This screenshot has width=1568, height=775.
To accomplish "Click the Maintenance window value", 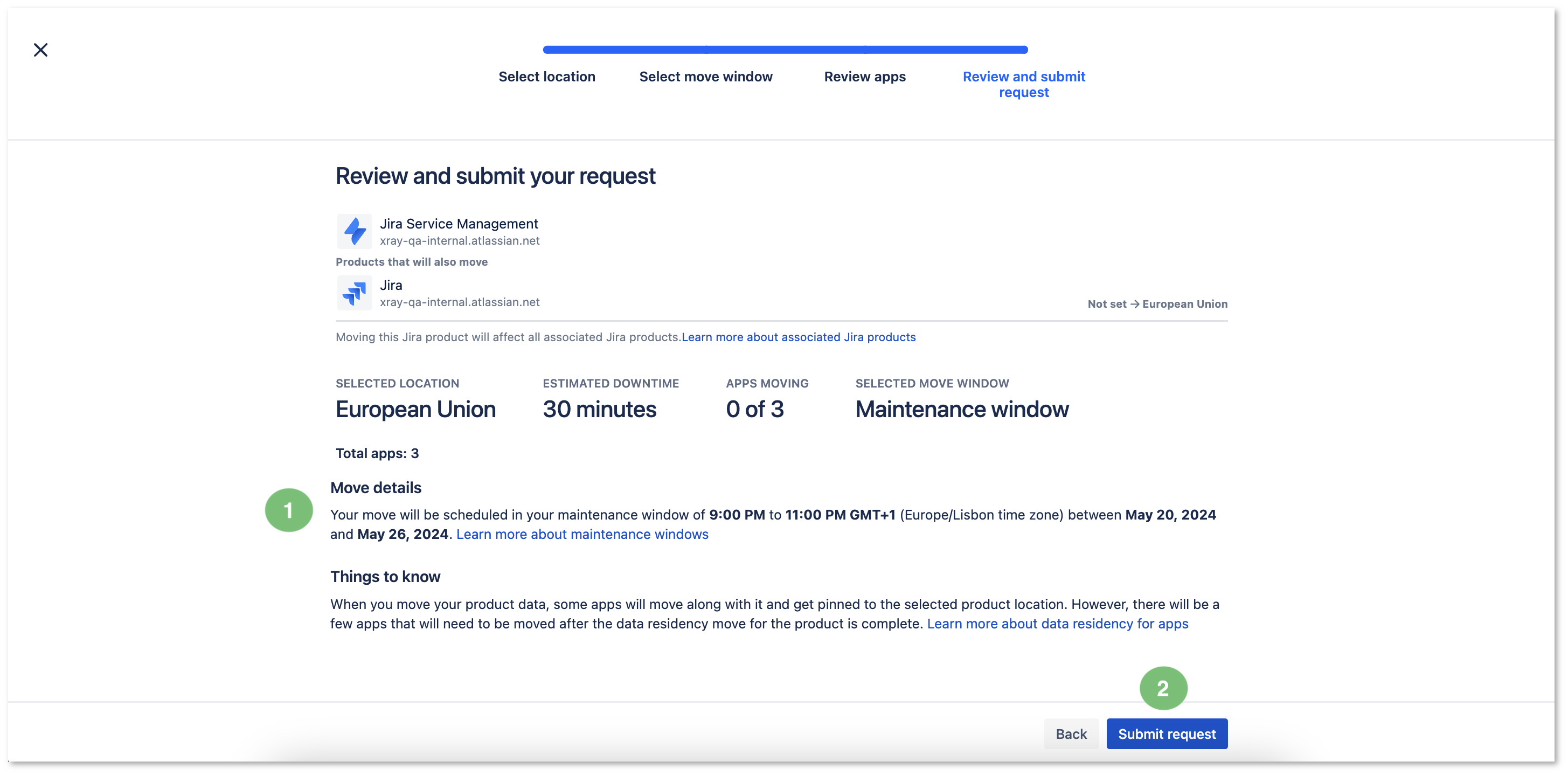I will pyautogui.click(x=962, y=410).
